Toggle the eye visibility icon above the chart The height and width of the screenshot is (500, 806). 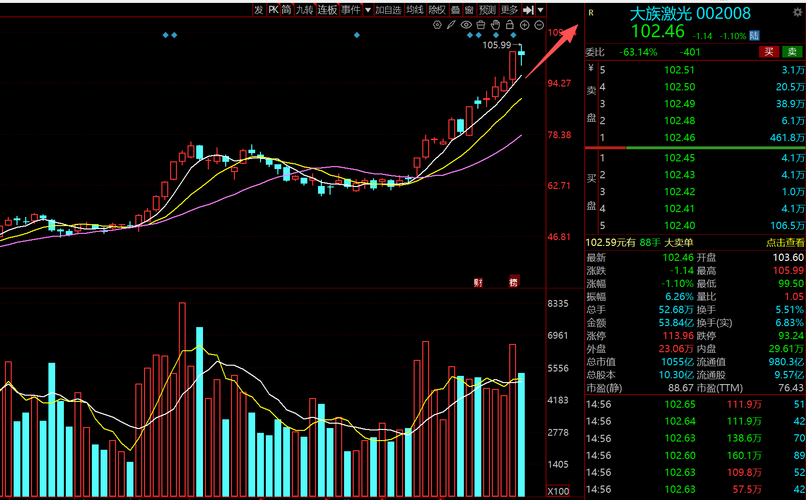[466, 25]
